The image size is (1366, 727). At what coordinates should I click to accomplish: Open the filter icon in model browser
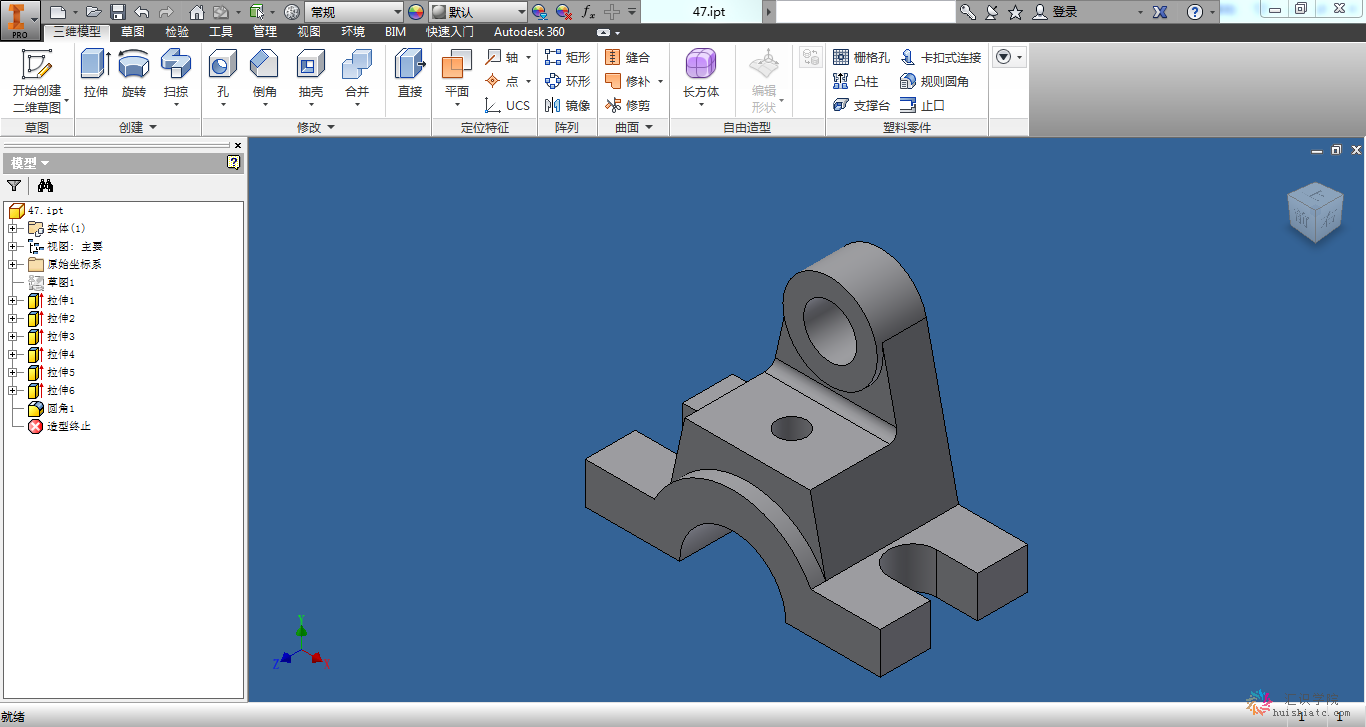click(x=14, y=185)
